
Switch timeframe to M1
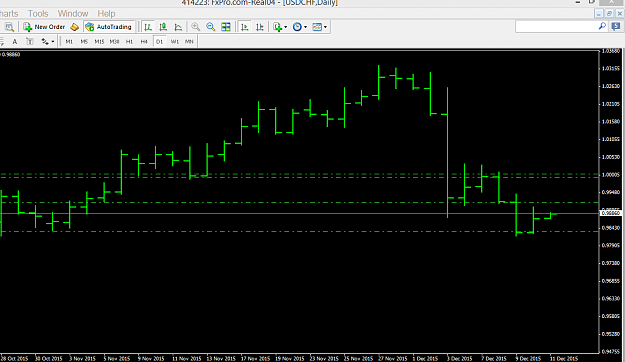pos(69,41)
